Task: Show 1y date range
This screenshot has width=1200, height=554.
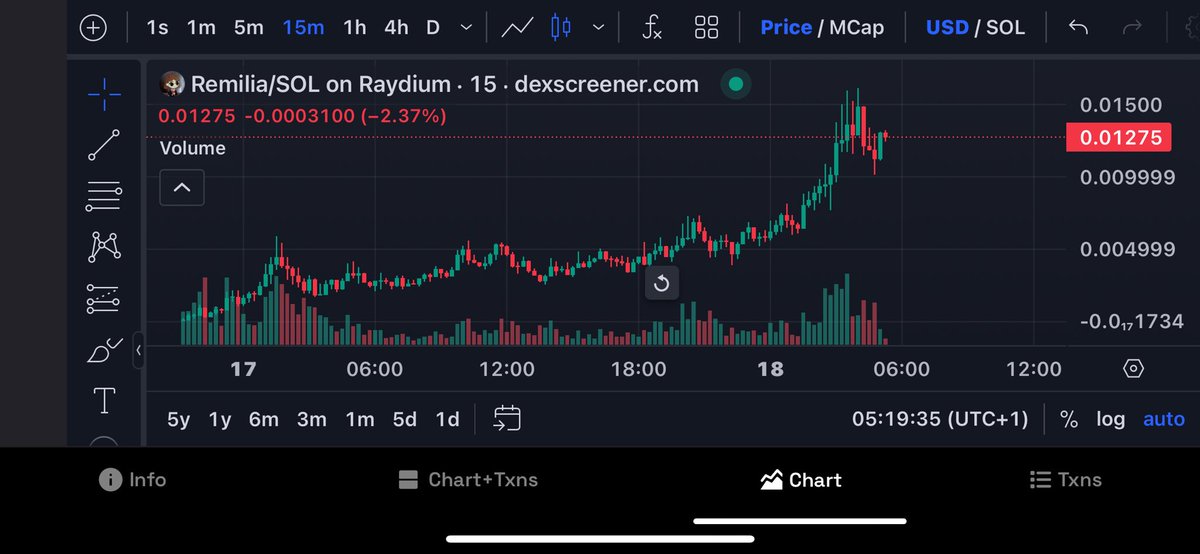Action: coord(220,419)
